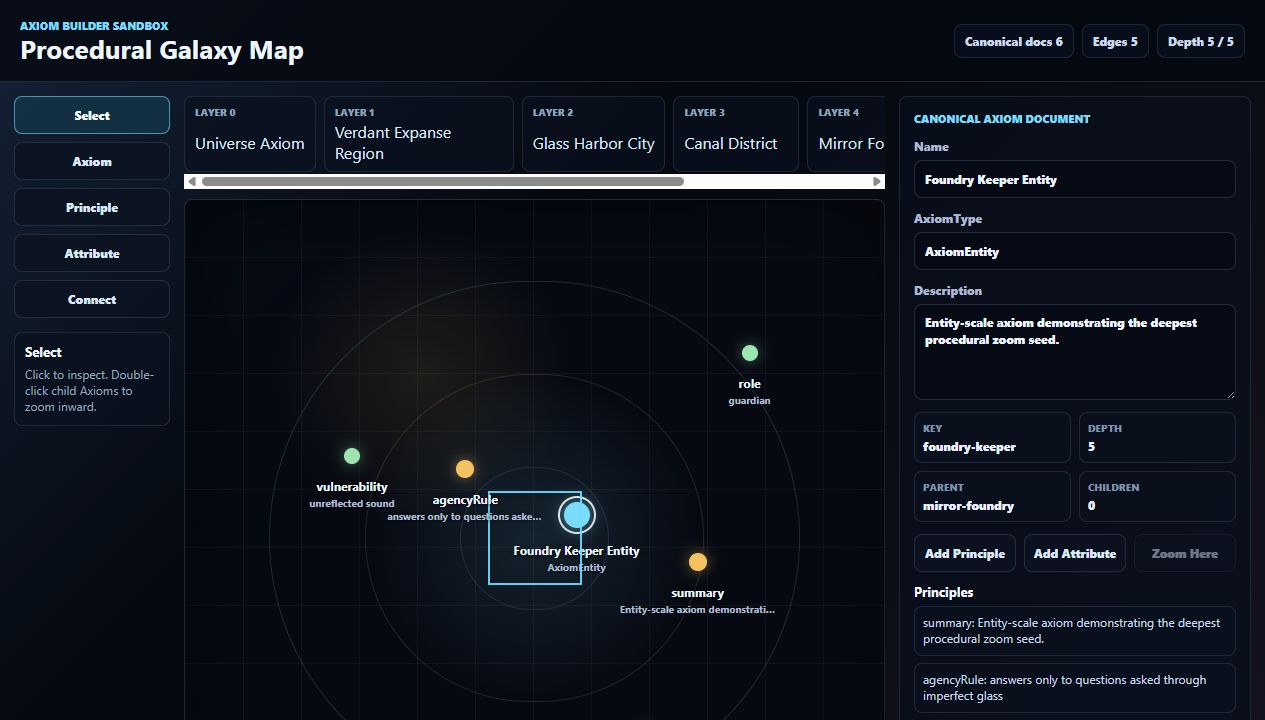Select the green role attribute node
The width and height of the screenshot is (1265, 720).
point(750,353)
